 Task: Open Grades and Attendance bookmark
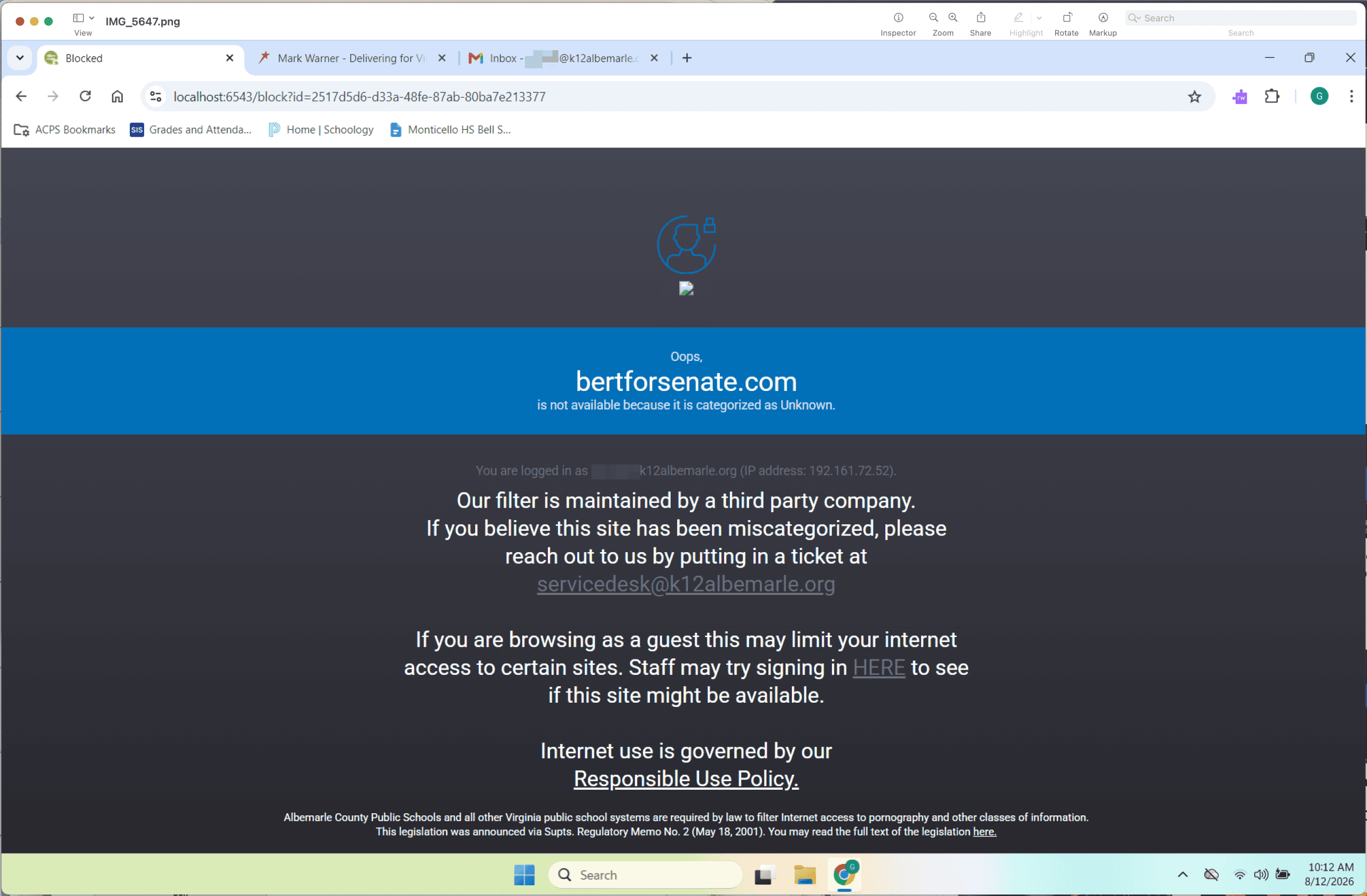(x=191, y=130)
